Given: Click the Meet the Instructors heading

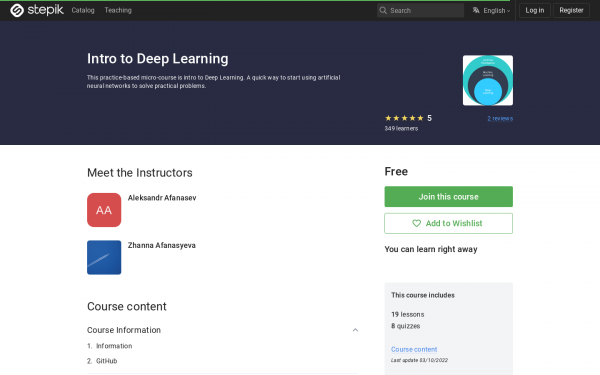Looking at the screenshot, I should point(140,173).
